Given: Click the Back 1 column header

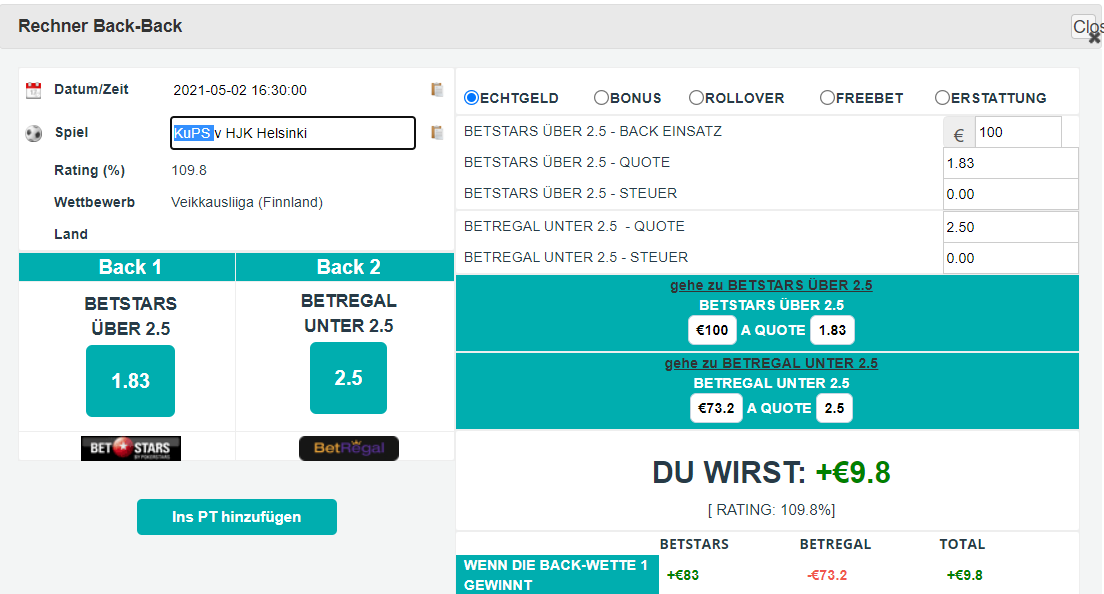Looking at the screenshot, I should click(x=127, y=267).
